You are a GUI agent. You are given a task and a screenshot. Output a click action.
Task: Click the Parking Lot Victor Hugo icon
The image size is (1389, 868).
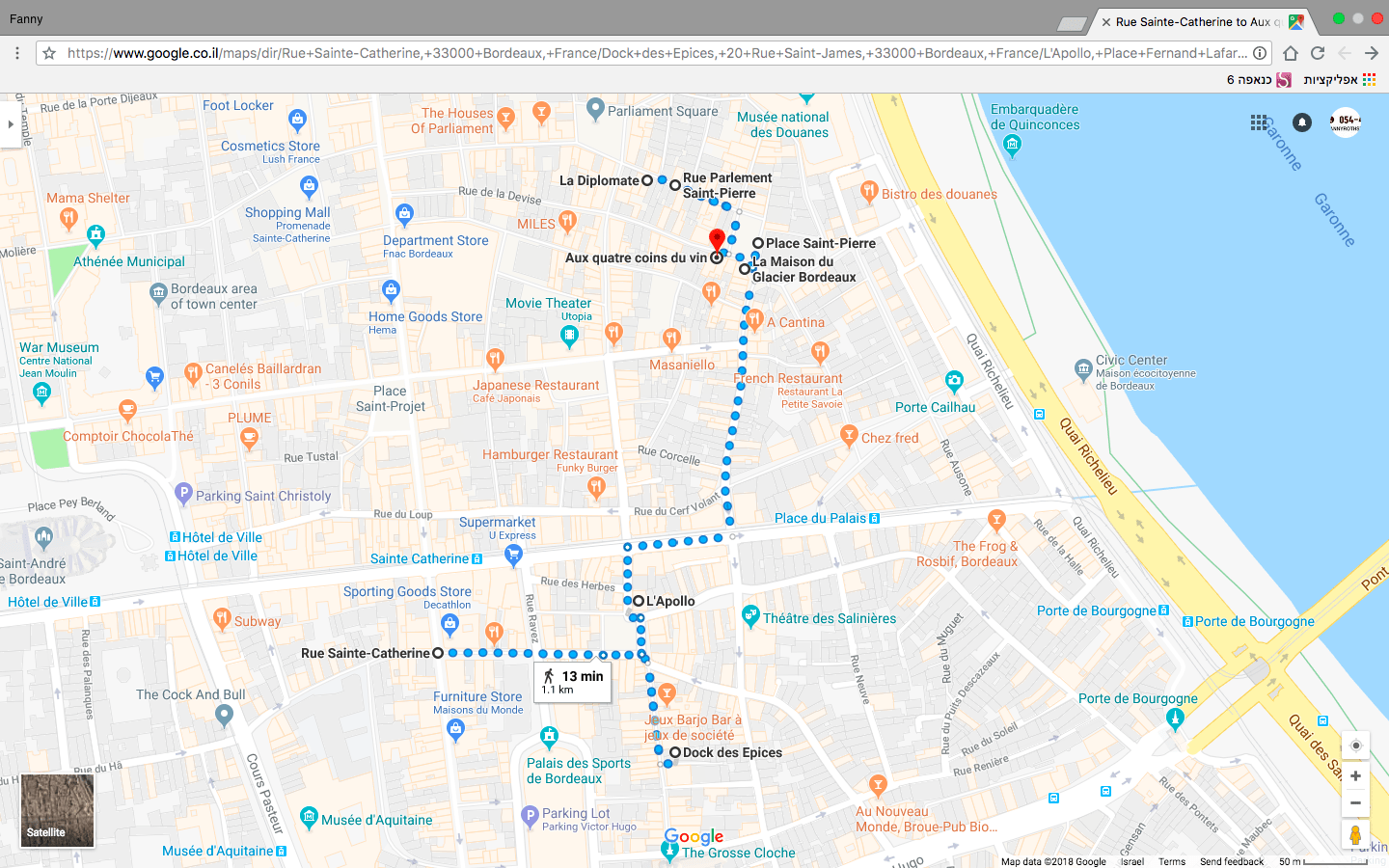[530, 817]
